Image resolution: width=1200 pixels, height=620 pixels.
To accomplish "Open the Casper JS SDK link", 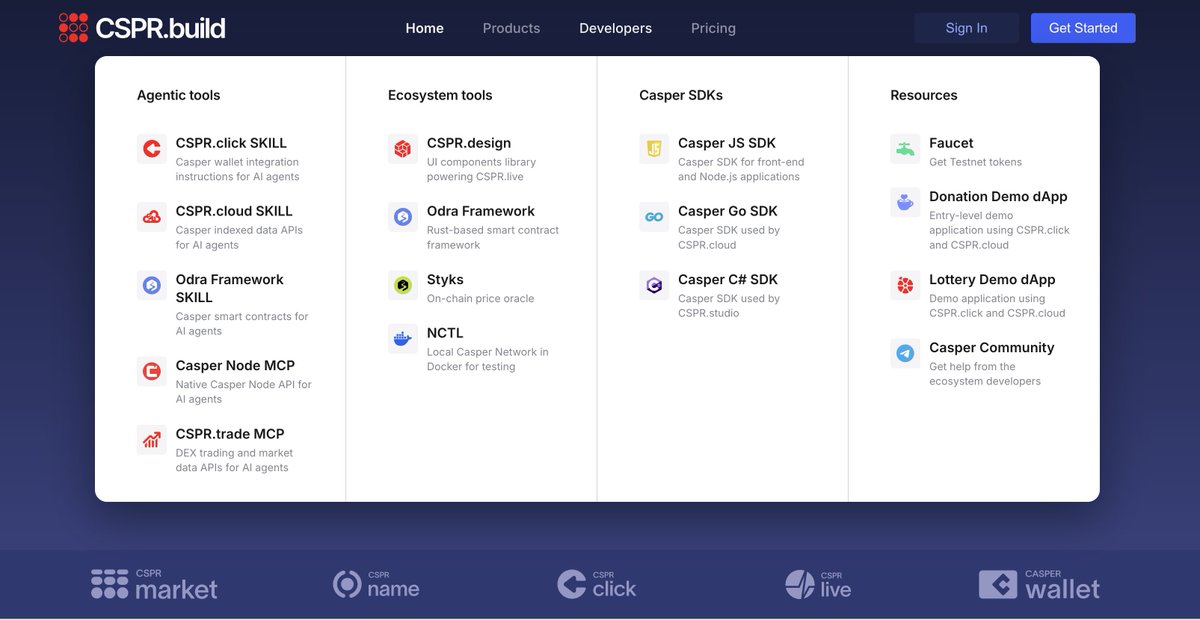I will point(727,143).
